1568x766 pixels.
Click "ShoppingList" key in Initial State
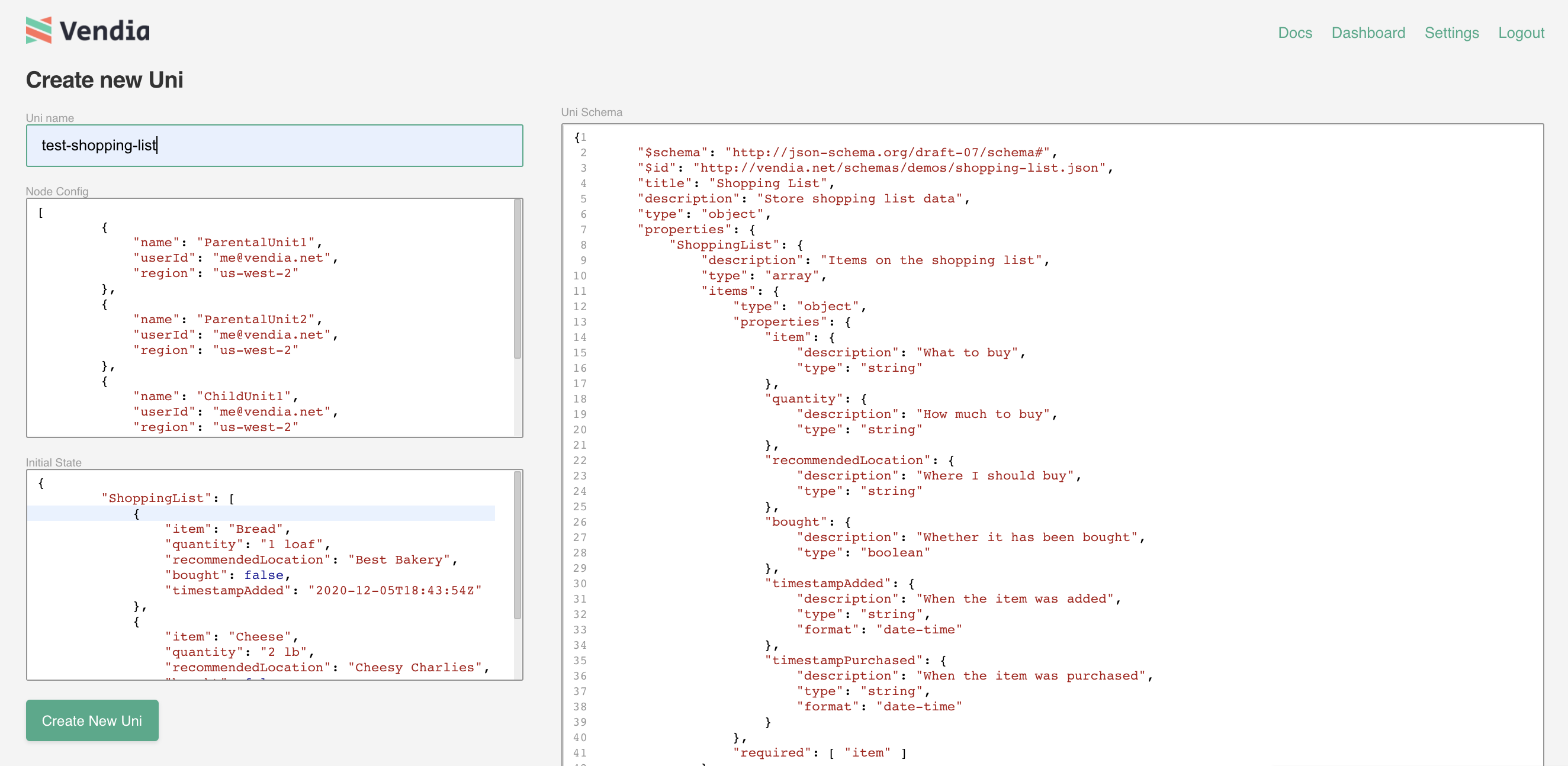[155, 498]
